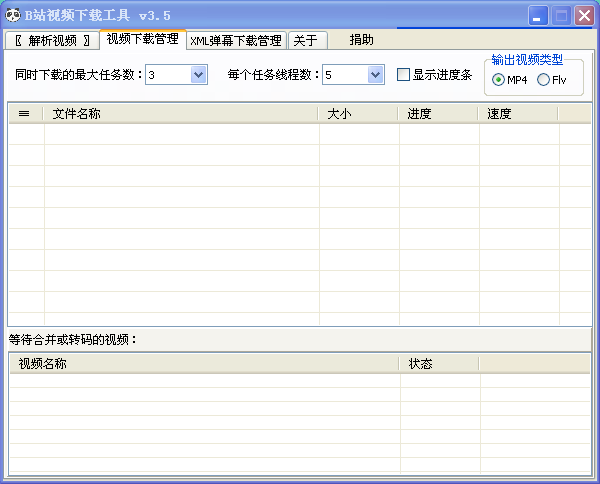Click the panda application icon in title bar
This screenshot has width=600, height=484.
13,15
